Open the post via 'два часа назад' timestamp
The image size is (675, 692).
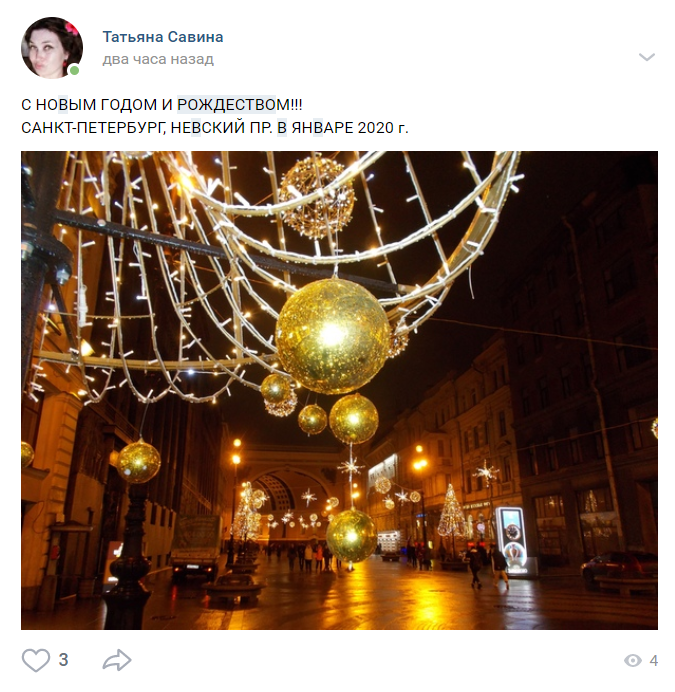point(158,59)
